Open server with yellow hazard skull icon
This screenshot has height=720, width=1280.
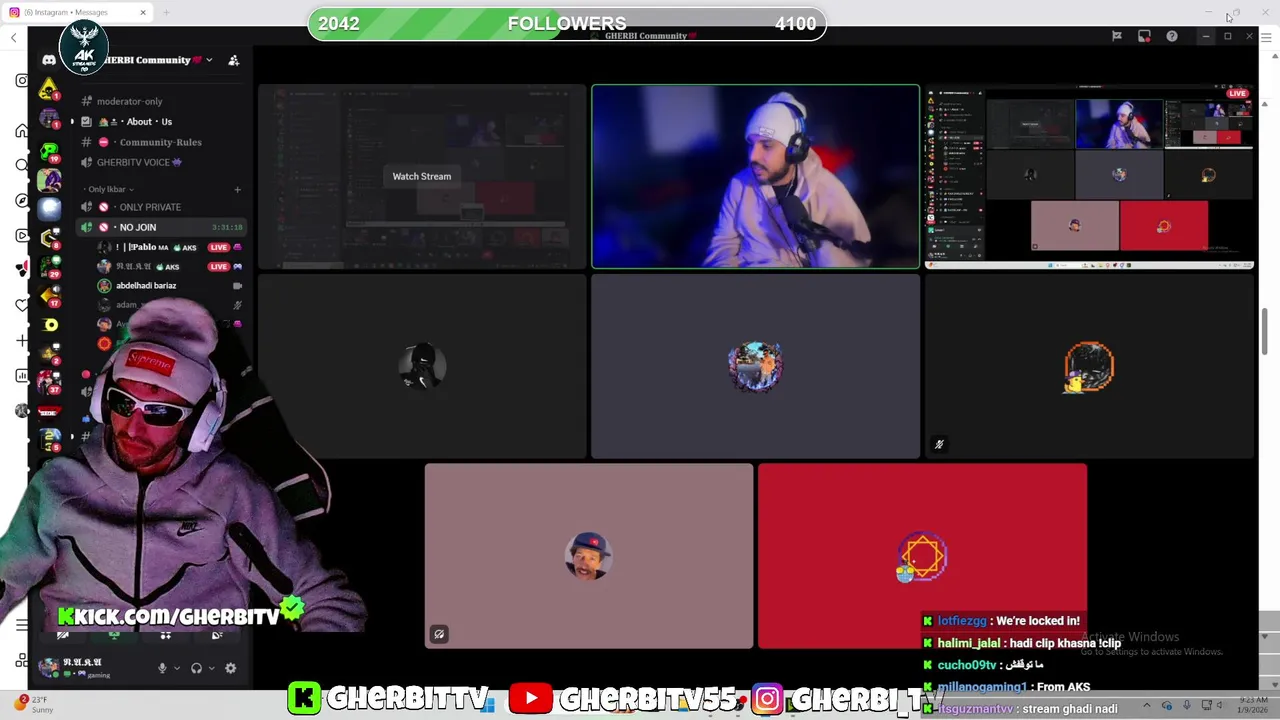click(48, 90)
